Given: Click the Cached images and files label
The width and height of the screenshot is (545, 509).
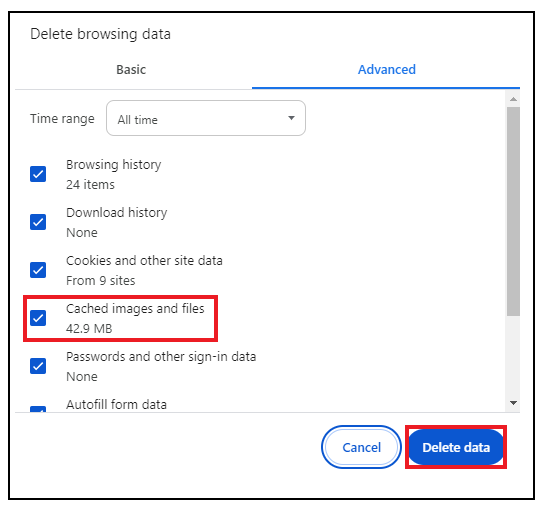Looking at the screenshot, I should click(x=135, y=309).
